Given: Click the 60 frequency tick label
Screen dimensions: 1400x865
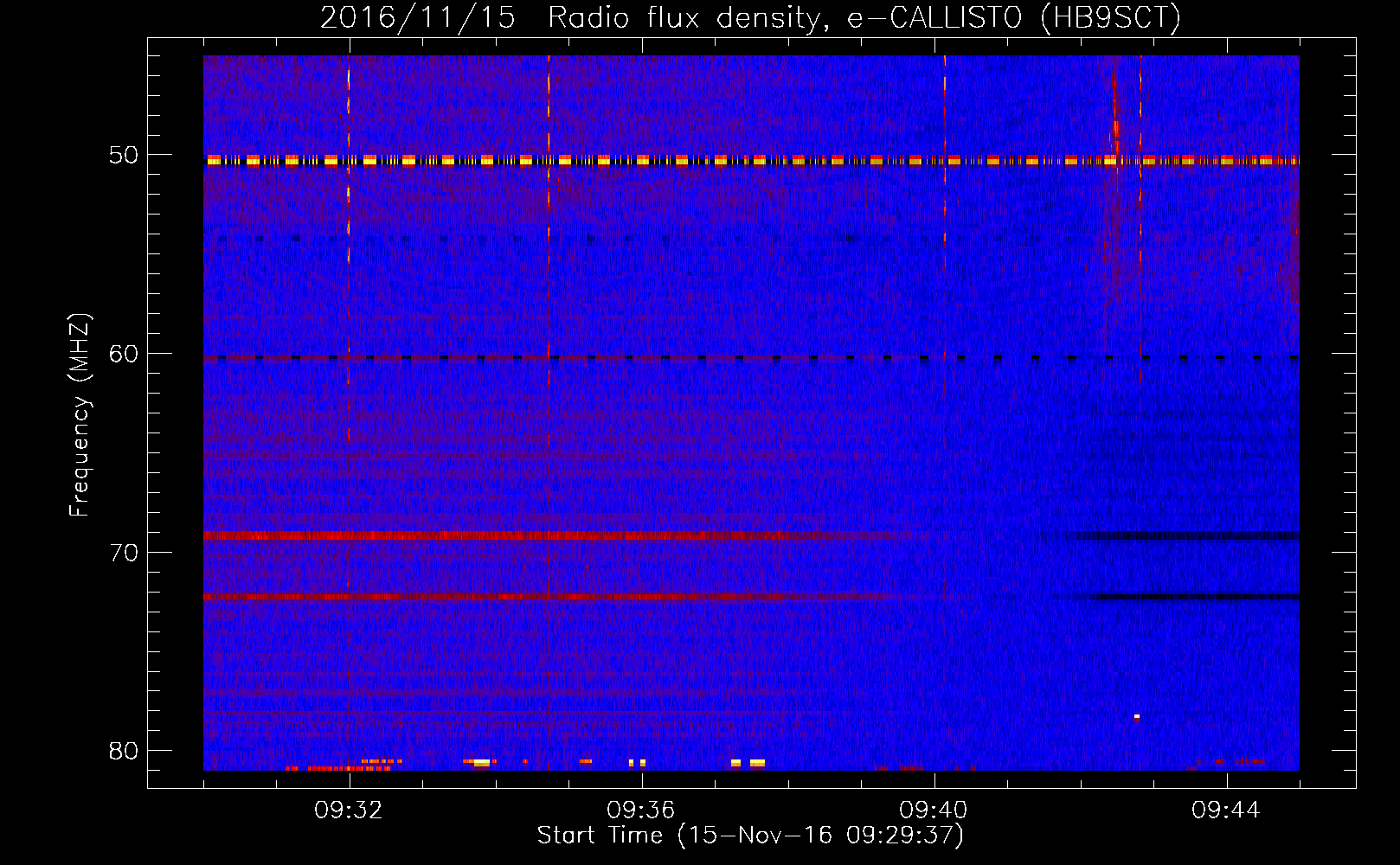Looking at the screenshot, I should (x=125, y=354).
